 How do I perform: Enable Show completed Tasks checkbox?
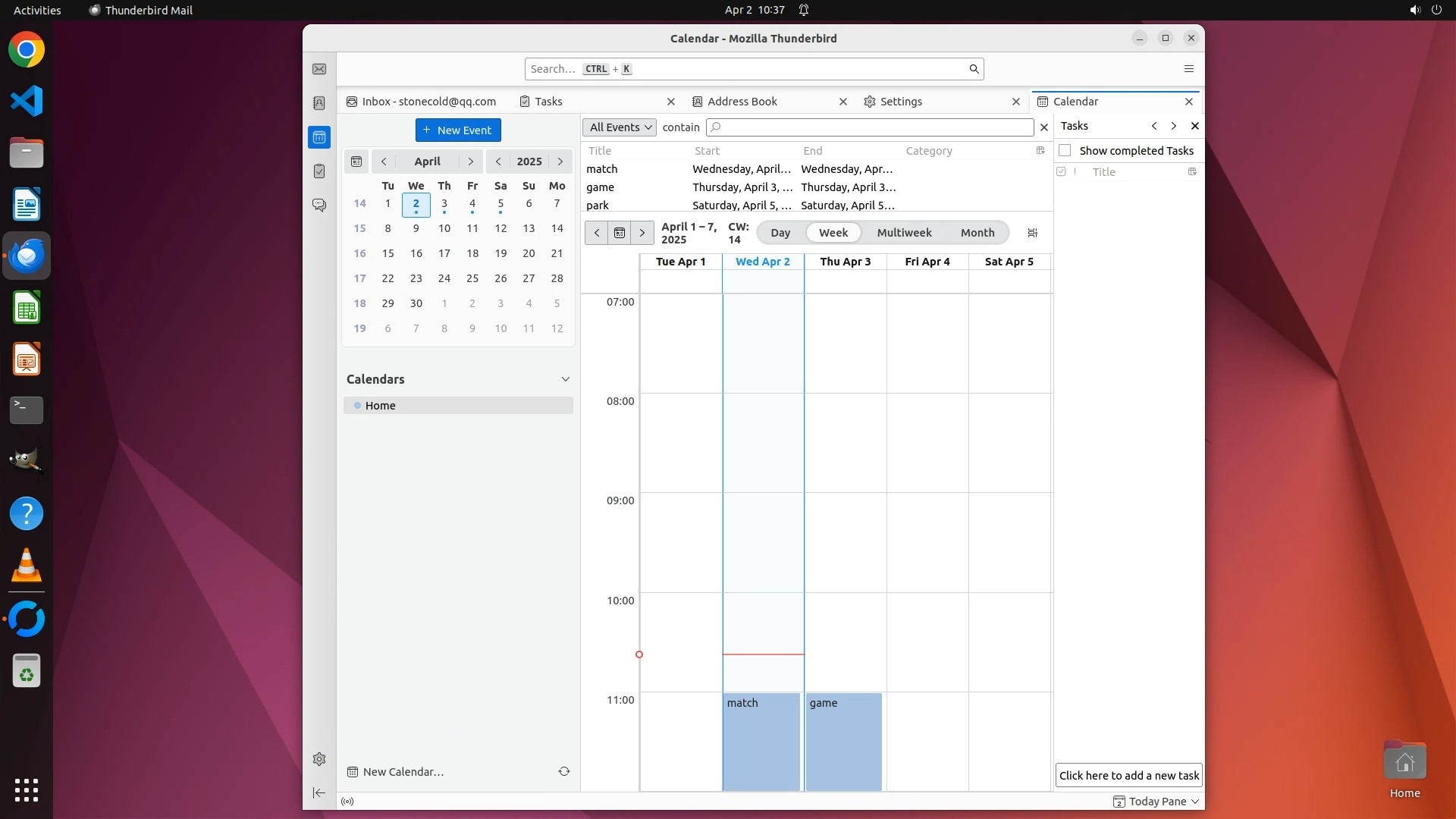pos(1065,150)
